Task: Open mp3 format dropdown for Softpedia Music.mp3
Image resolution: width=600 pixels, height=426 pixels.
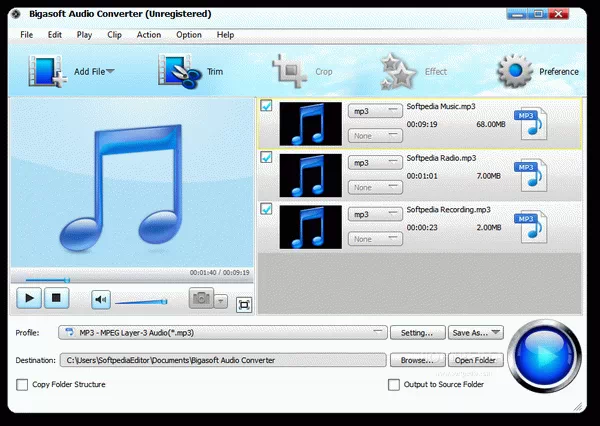Action: (375, 111)
